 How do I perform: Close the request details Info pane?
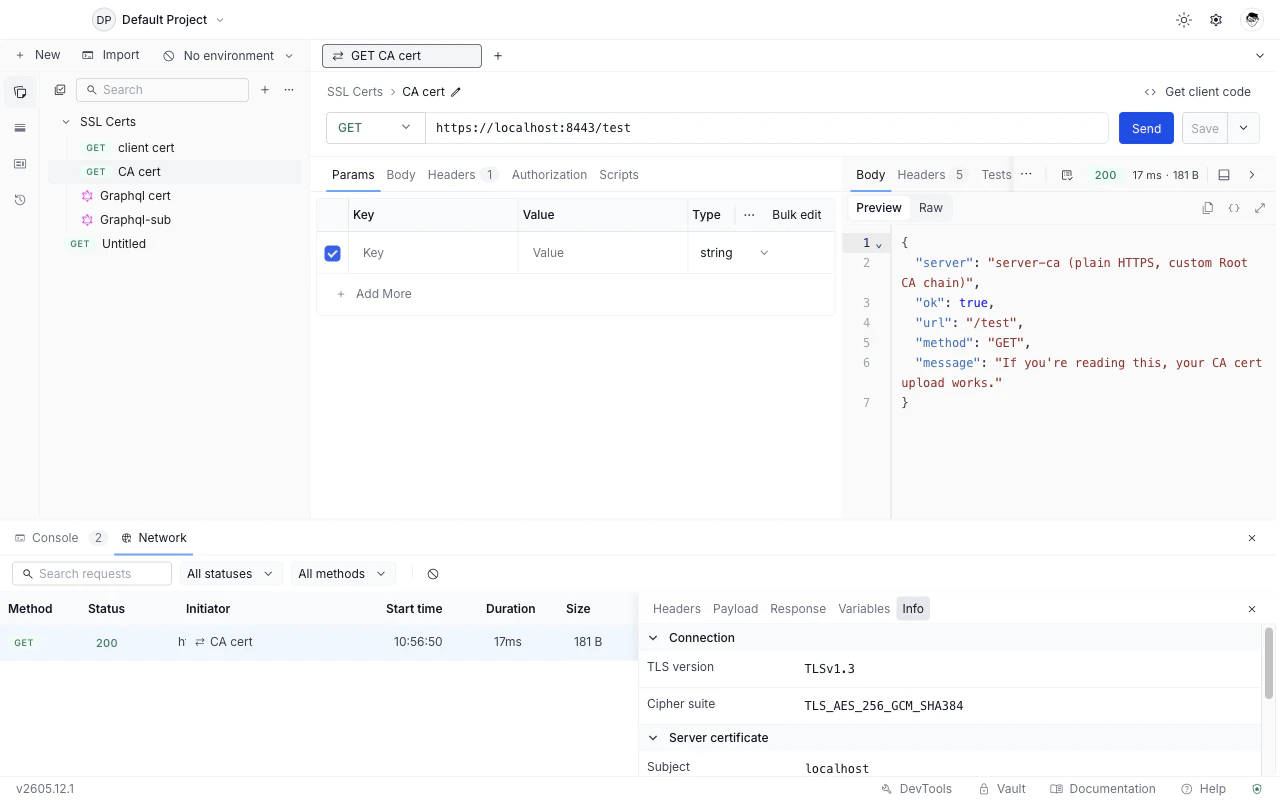pos(1252,609)
